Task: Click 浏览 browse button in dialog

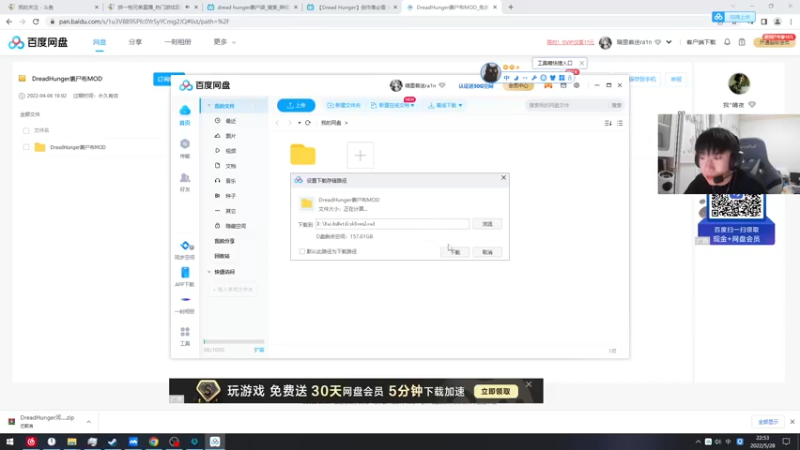Action: [487, 224]
